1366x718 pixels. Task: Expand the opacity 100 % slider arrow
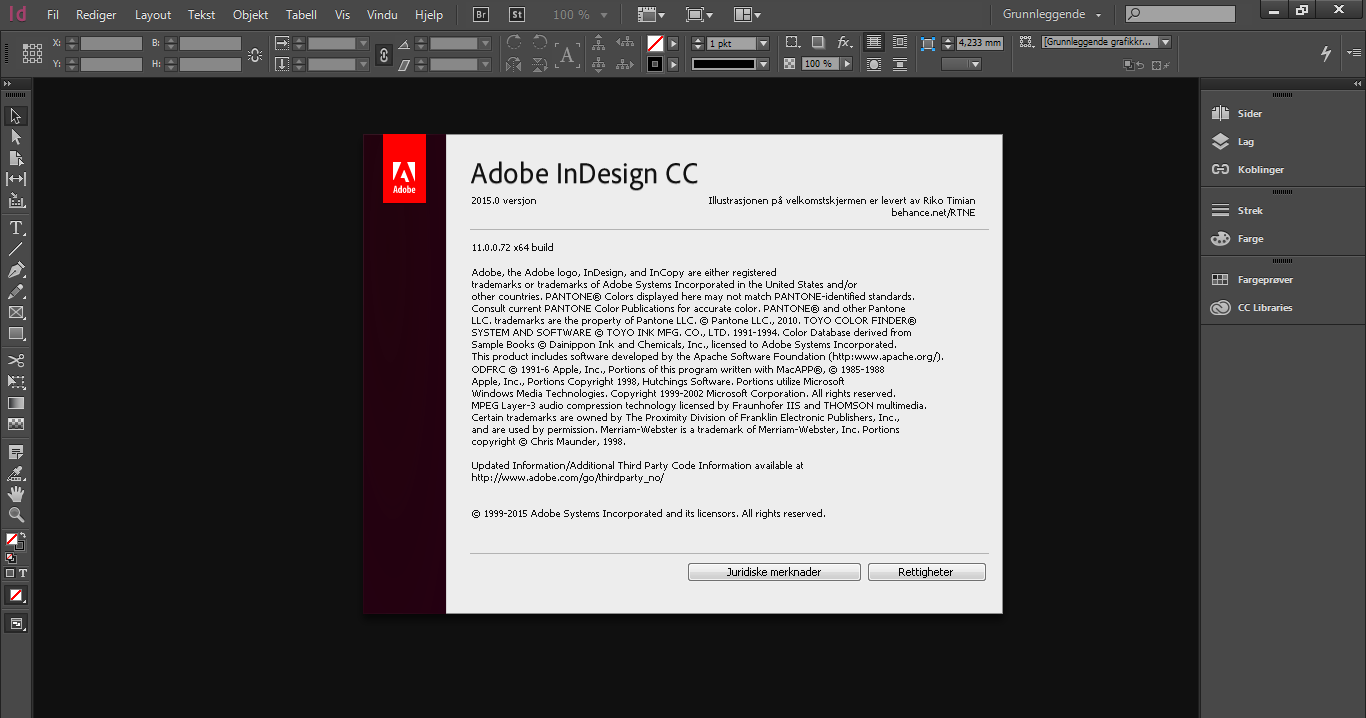[846, 64]
